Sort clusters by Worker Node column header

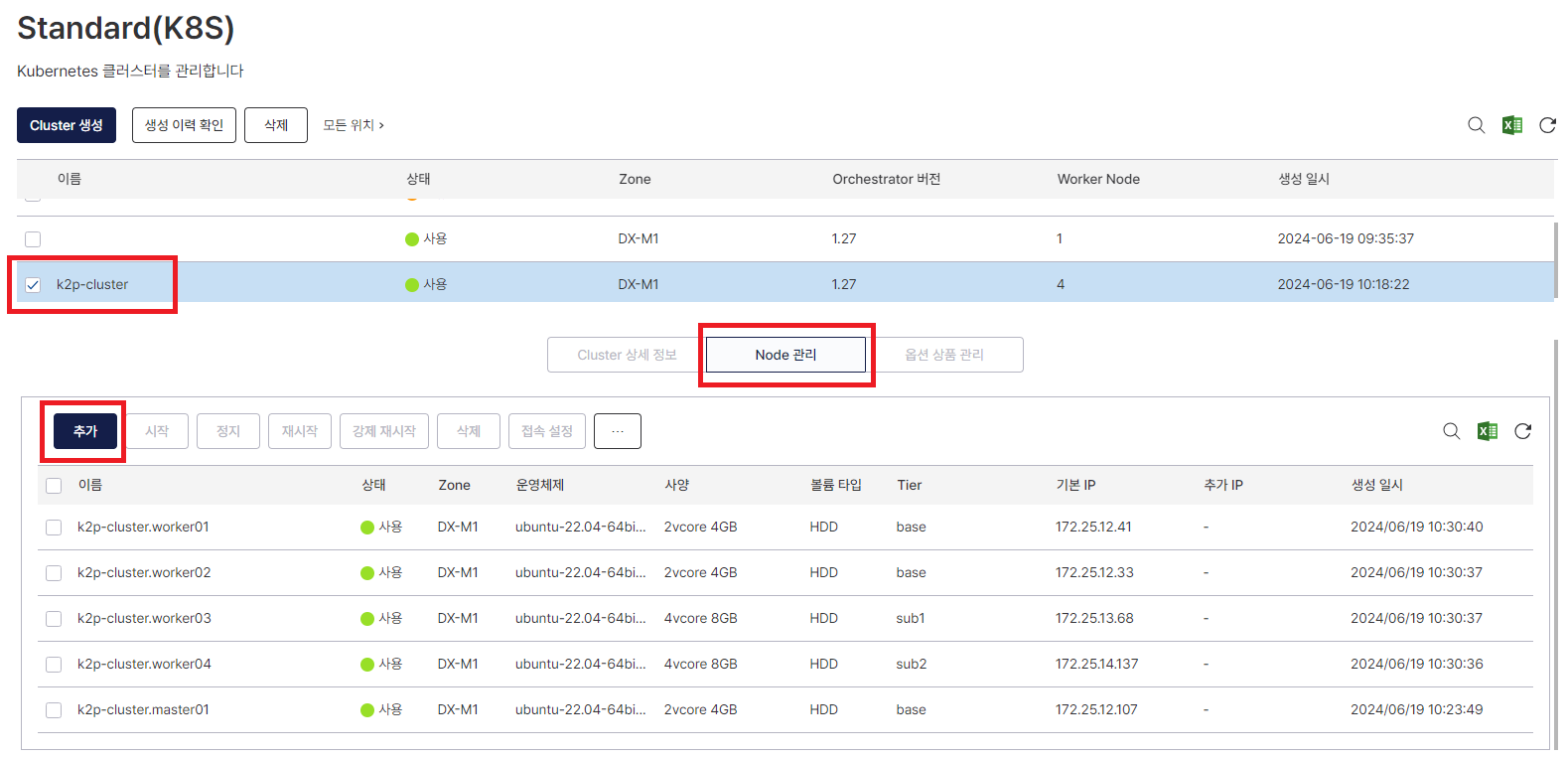[x=1097, y=179]
